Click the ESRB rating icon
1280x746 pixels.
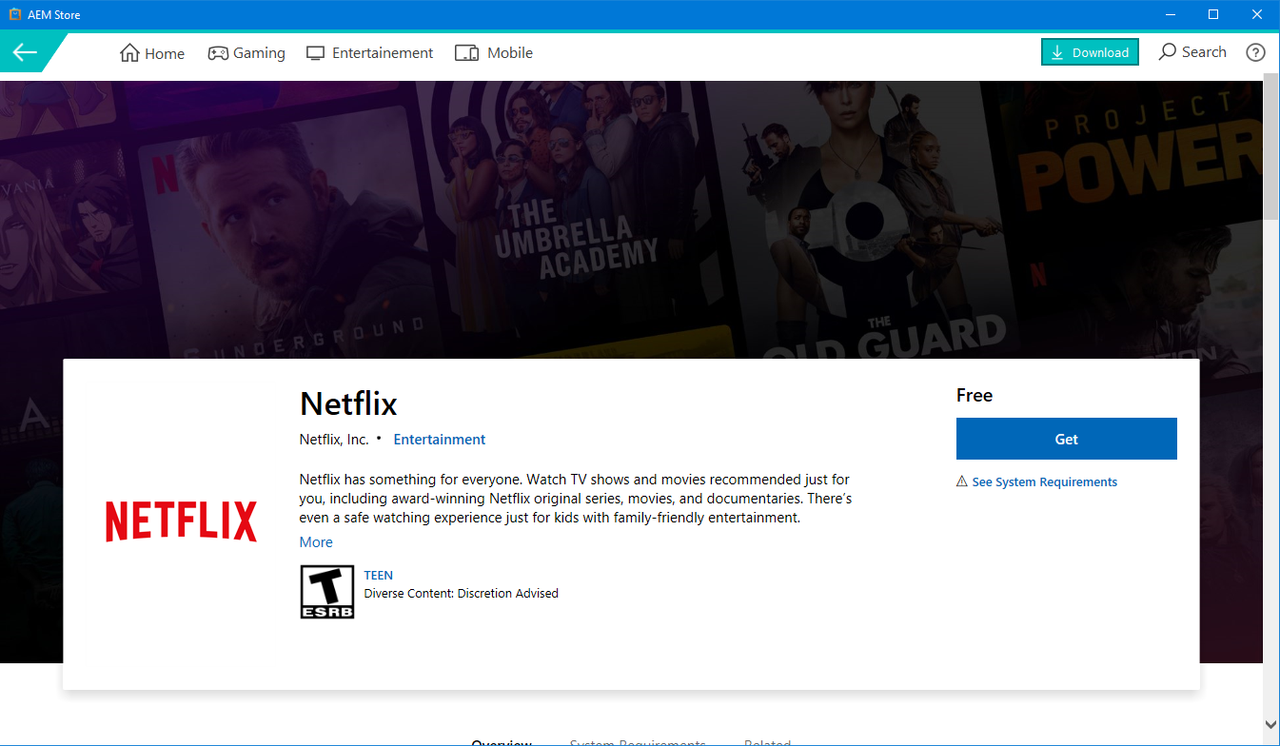pos(327,592)
